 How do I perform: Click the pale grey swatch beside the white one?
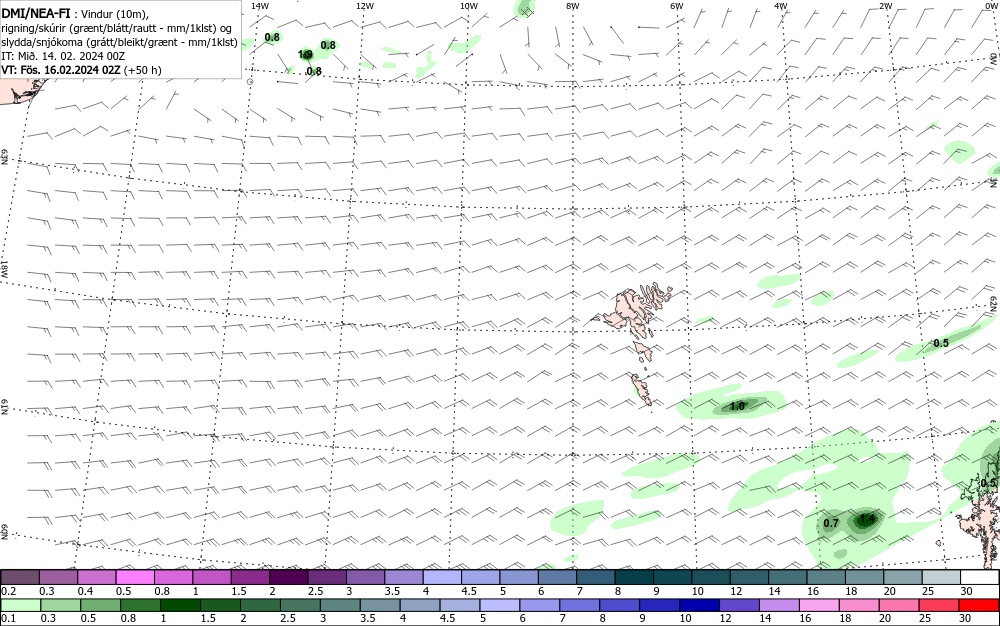(x=941, y=577)
